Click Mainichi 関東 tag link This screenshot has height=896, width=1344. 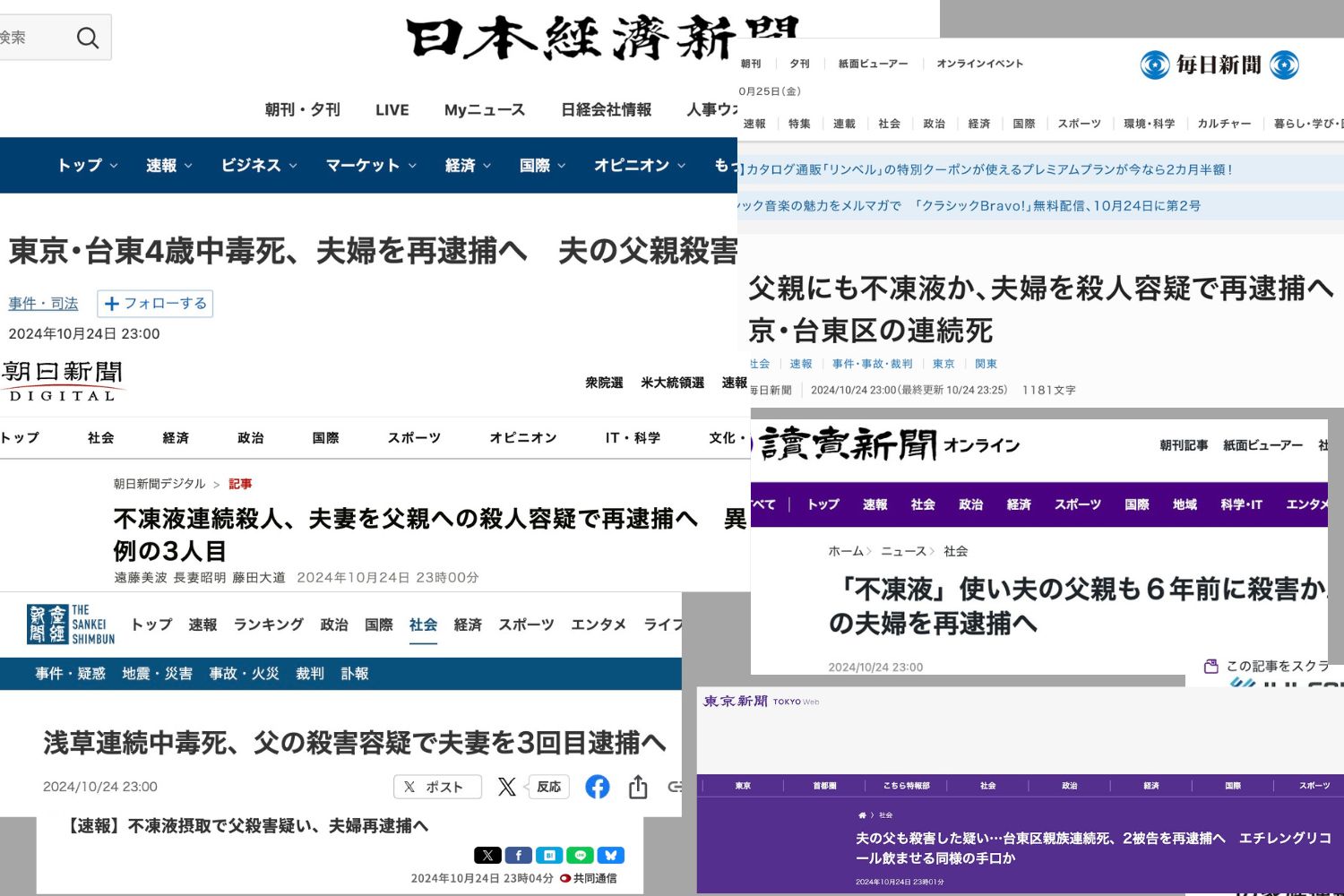click(986, 364)
